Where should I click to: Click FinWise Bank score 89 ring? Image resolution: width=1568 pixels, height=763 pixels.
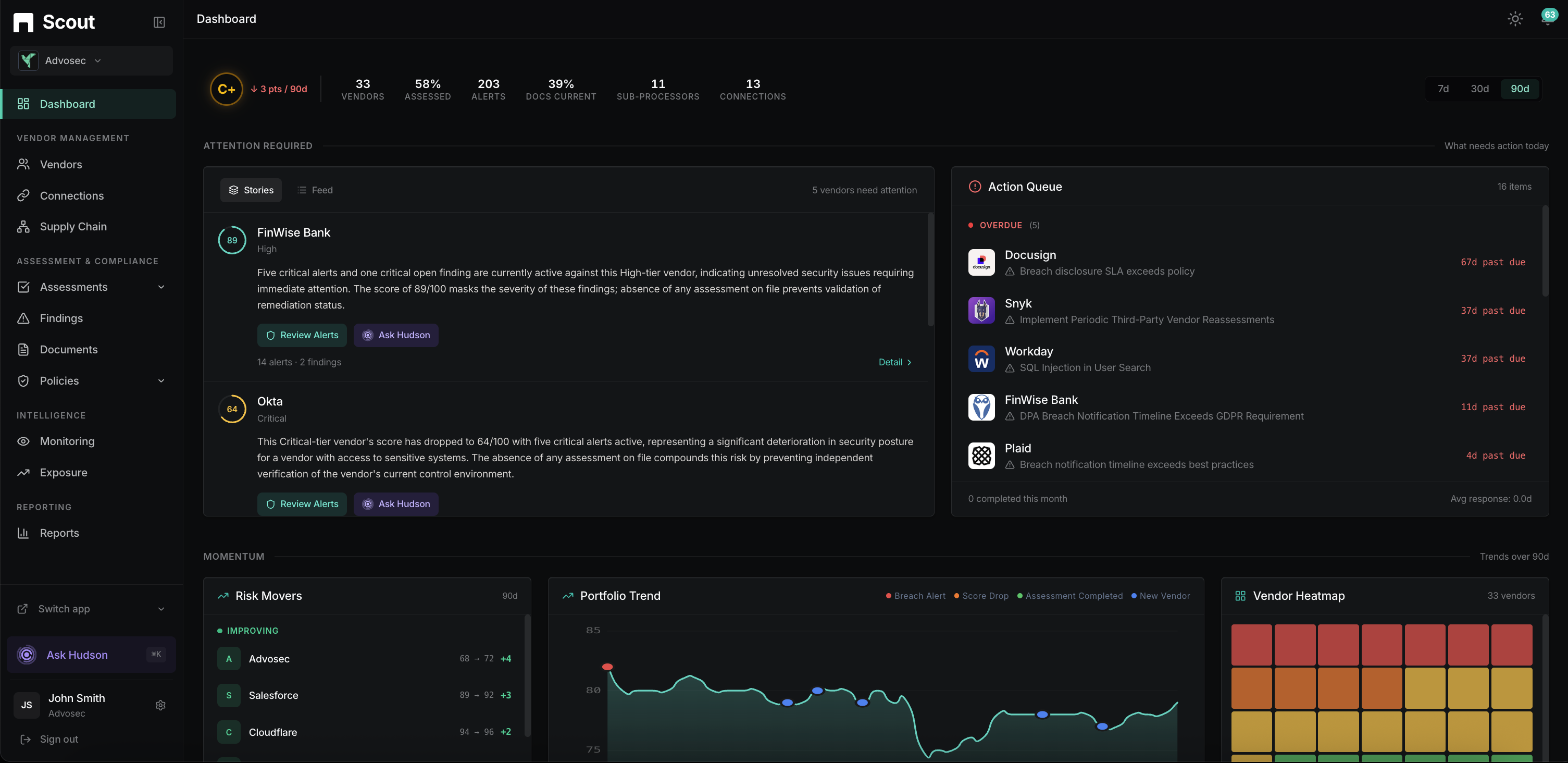(232, 240)
